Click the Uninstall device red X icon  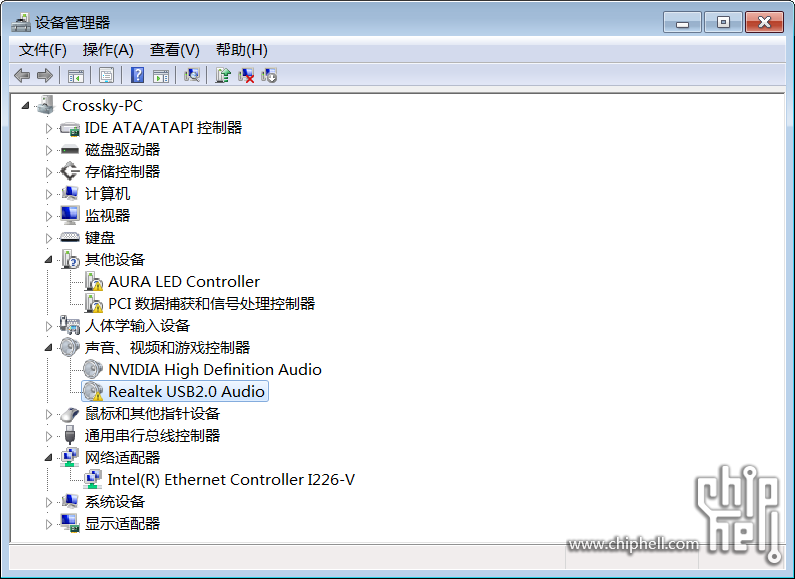(246, 76)
